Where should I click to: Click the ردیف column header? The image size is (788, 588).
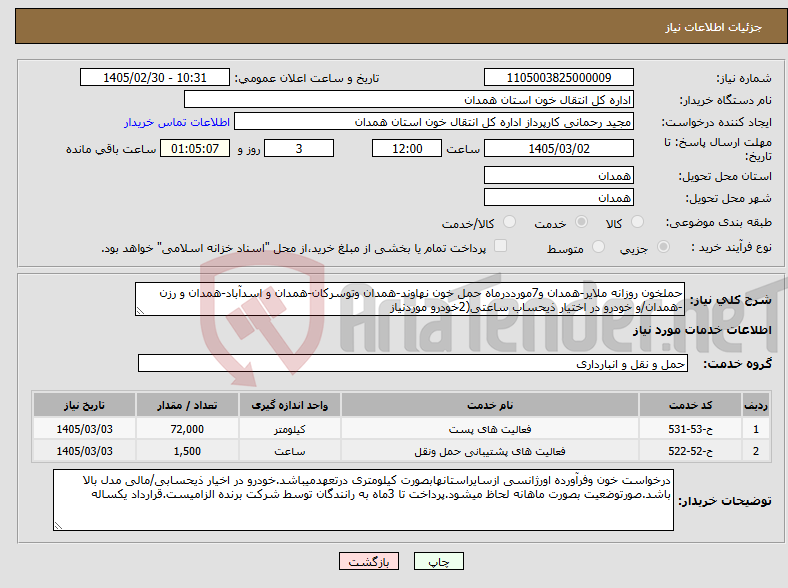click(755, 405)
